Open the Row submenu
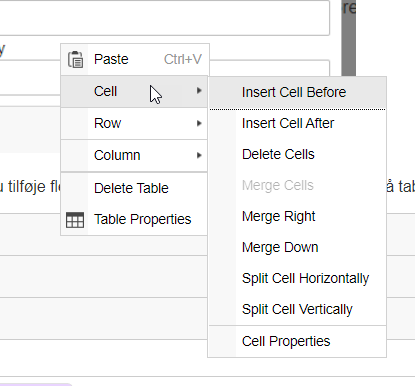Screen dimensions: 415x386 tap(134, 123)
